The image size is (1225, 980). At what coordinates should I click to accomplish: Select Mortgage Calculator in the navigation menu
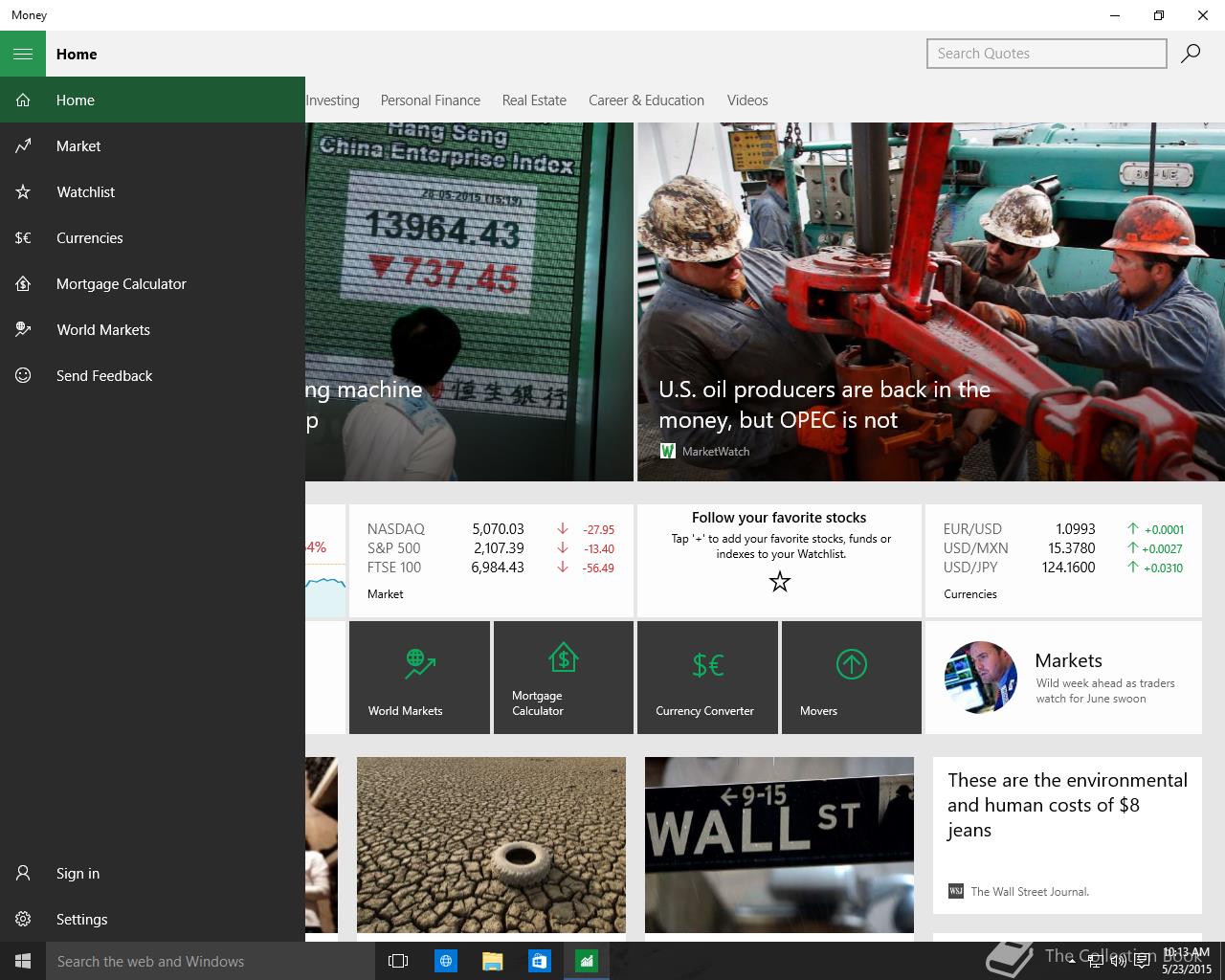point(152,283)
